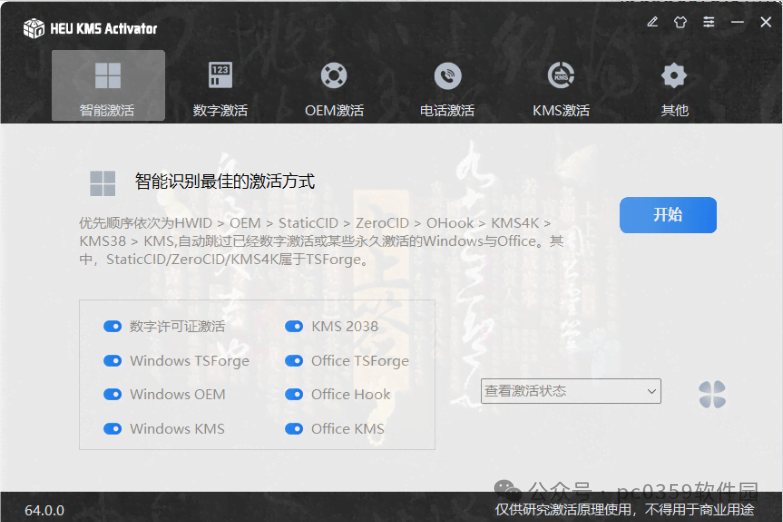Viewport: 783px width, 522px height.
Task: Click the blue 开始 button
Action: tap(668, 215)
